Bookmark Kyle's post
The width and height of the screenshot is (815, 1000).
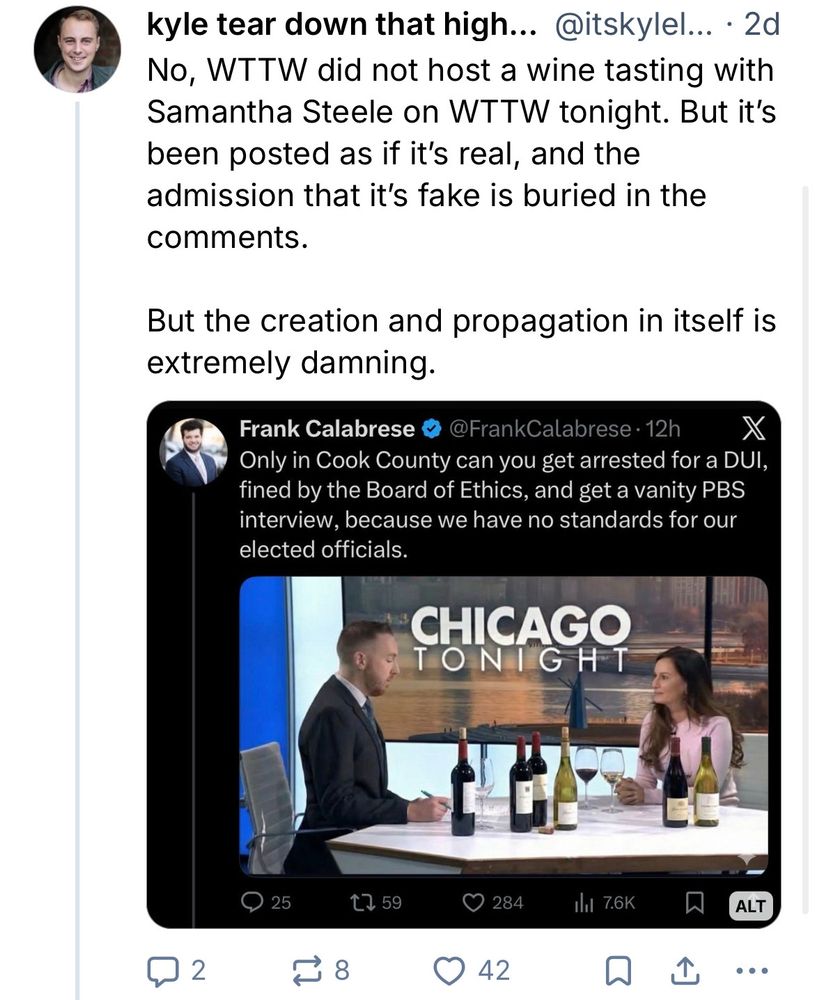point(619,970)
